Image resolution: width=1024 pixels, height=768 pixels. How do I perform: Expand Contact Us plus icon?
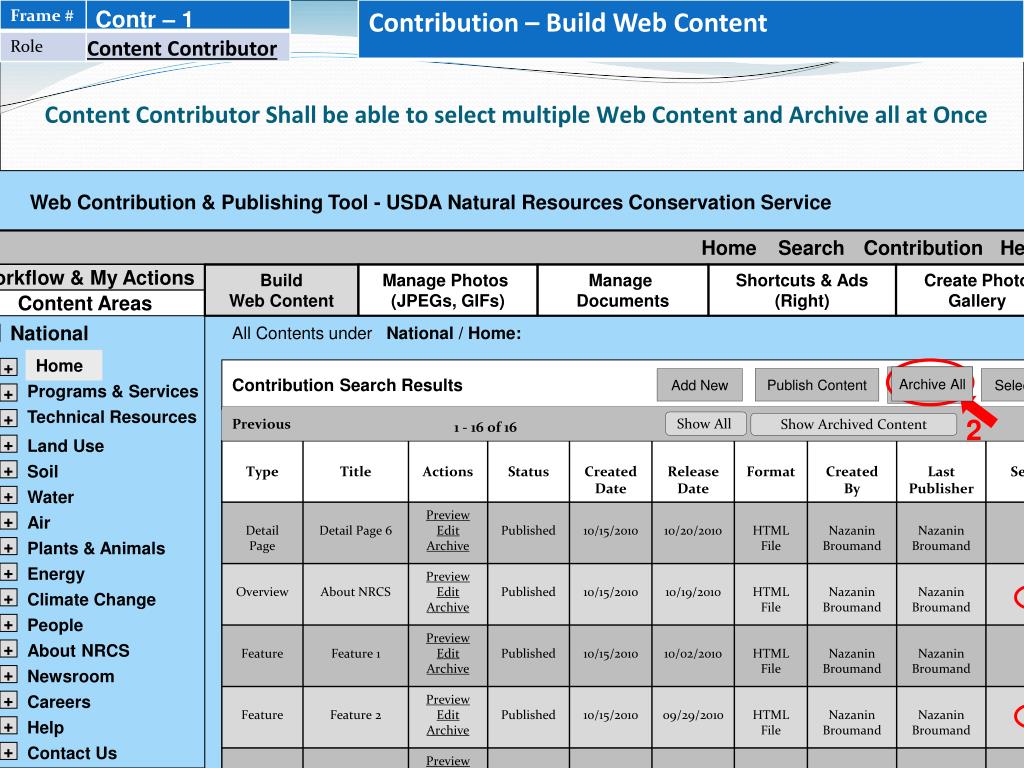click(x=8, y=752)
